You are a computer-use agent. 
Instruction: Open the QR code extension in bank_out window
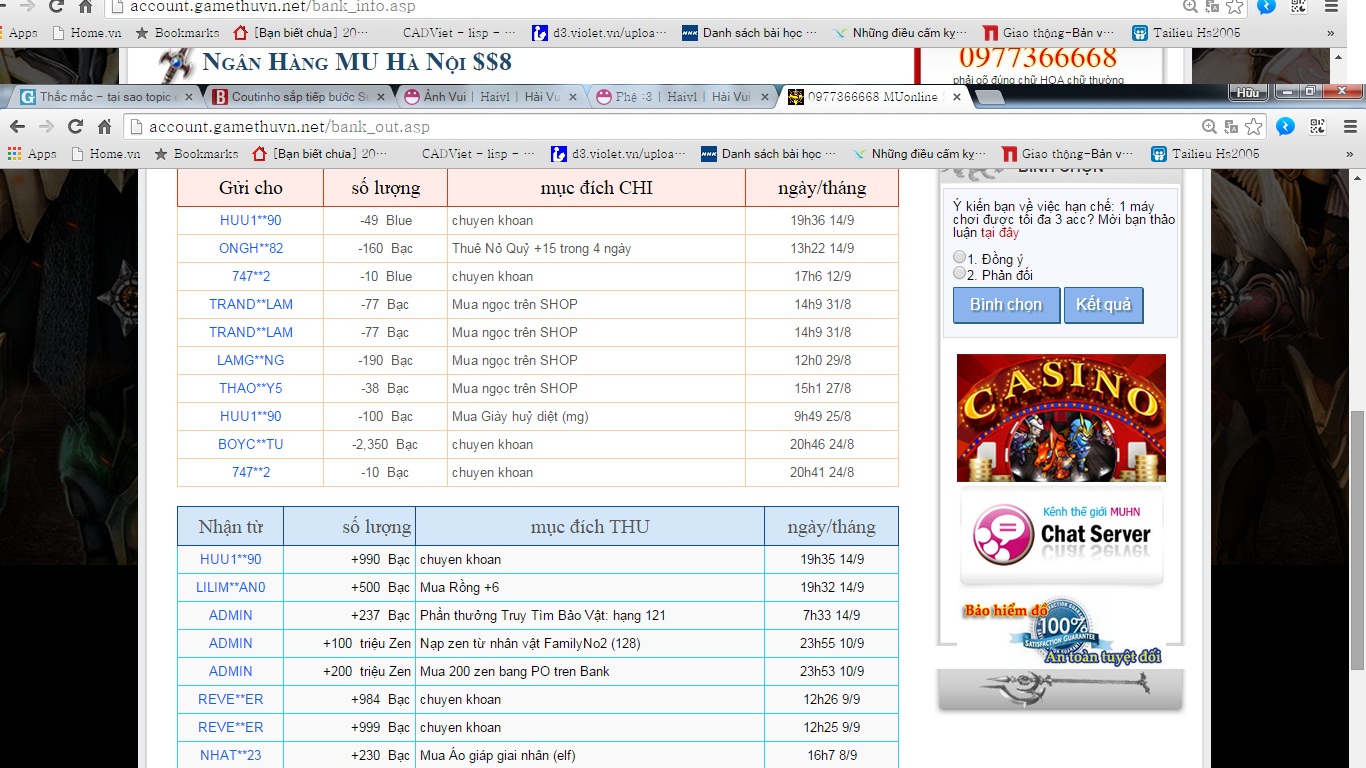(x=1318, y=126)
